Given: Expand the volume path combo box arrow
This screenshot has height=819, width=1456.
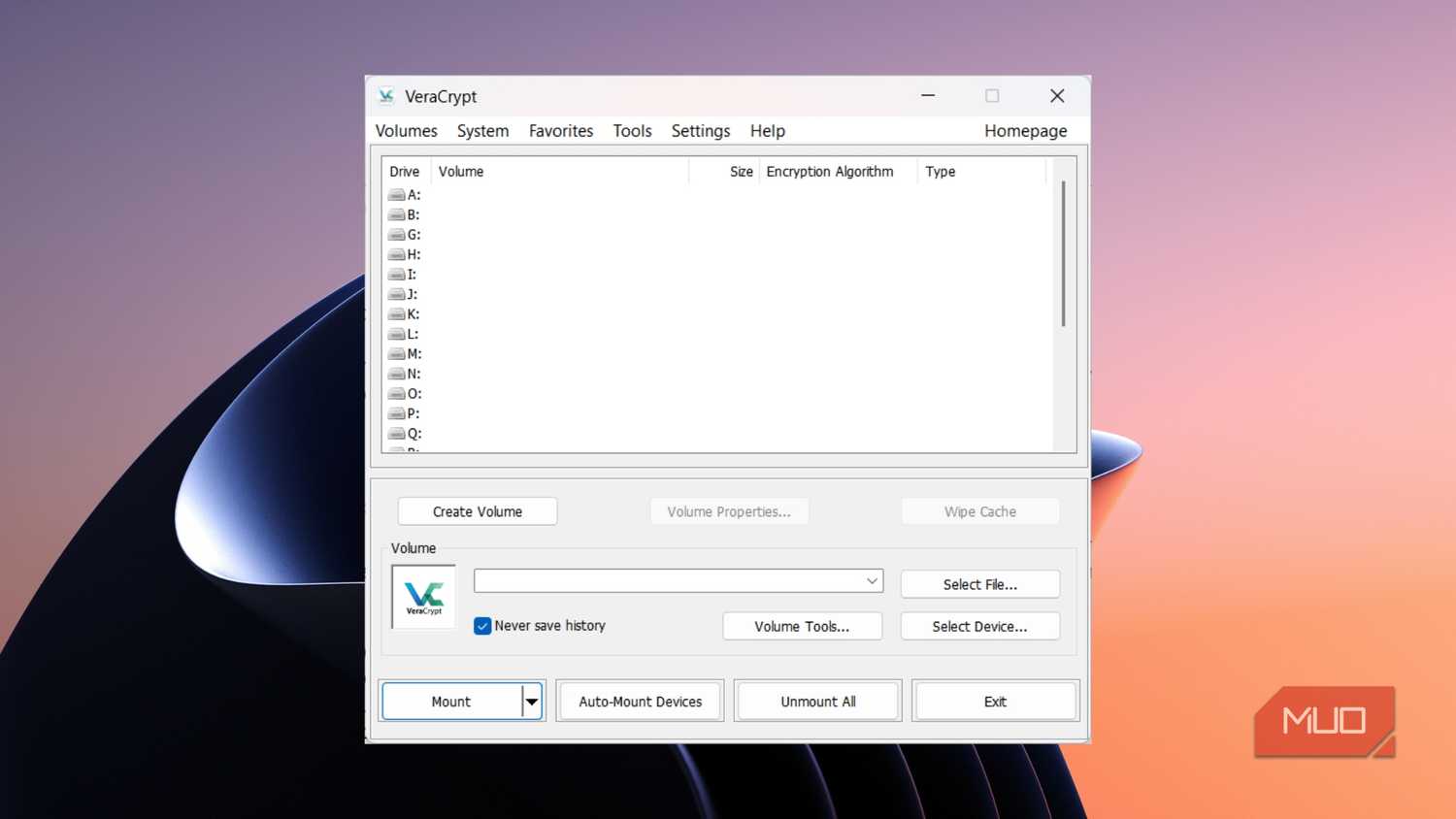Looking at the screenshot, I should (x=872, y=580).
